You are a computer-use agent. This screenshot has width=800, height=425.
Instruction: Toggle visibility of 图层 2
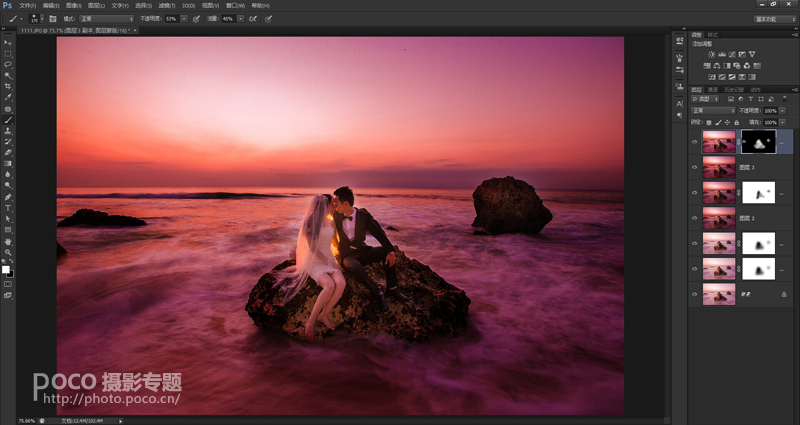coord(694,218)
